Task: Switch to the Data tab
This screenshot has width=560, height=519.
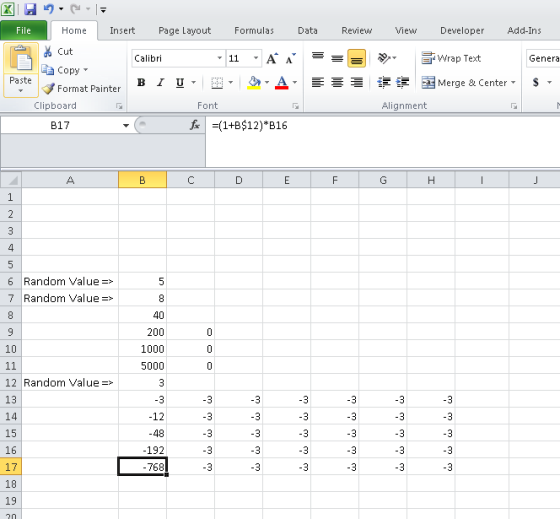Action: (308, 31)
